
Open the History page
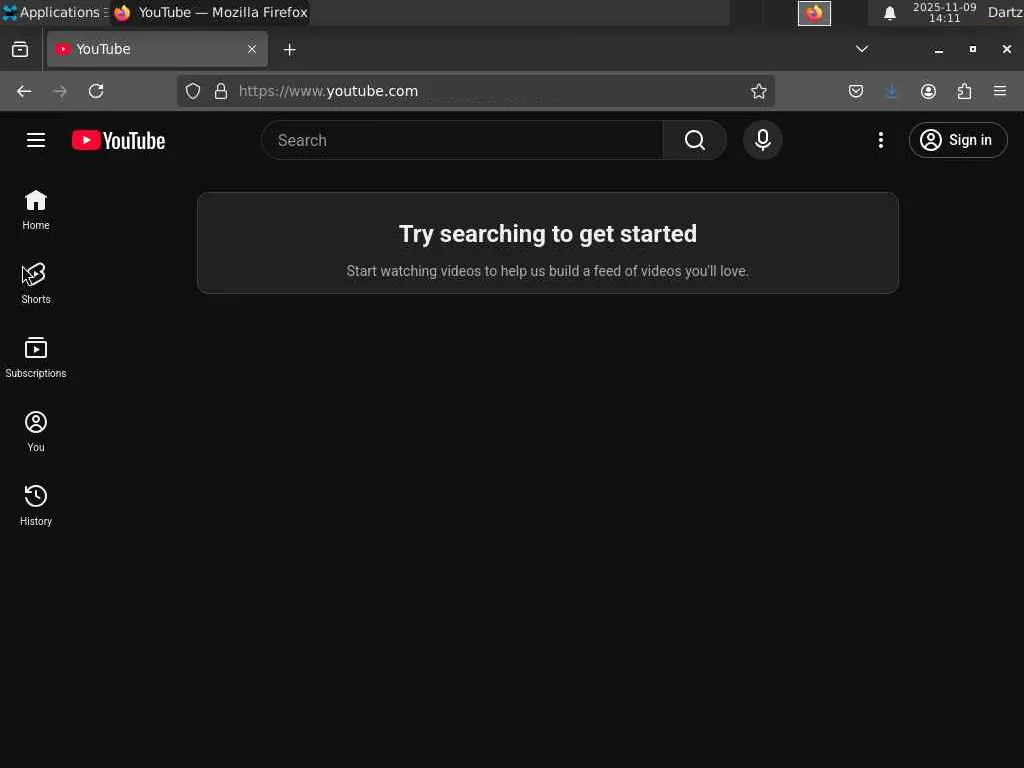pos(35,505)
